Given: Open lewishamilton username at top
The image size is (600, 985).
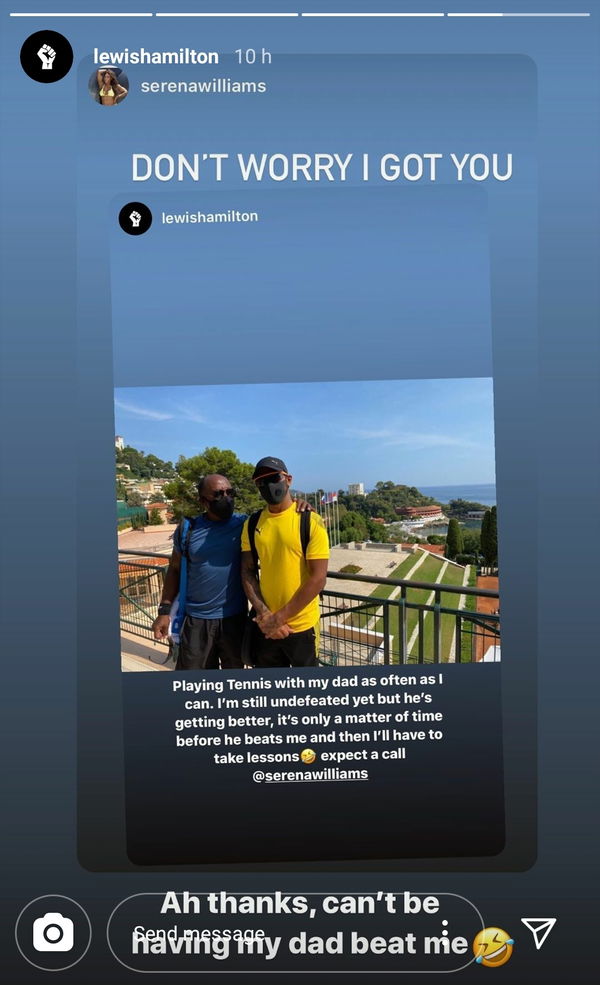Looking at the screenshot, I should (156, 57).
